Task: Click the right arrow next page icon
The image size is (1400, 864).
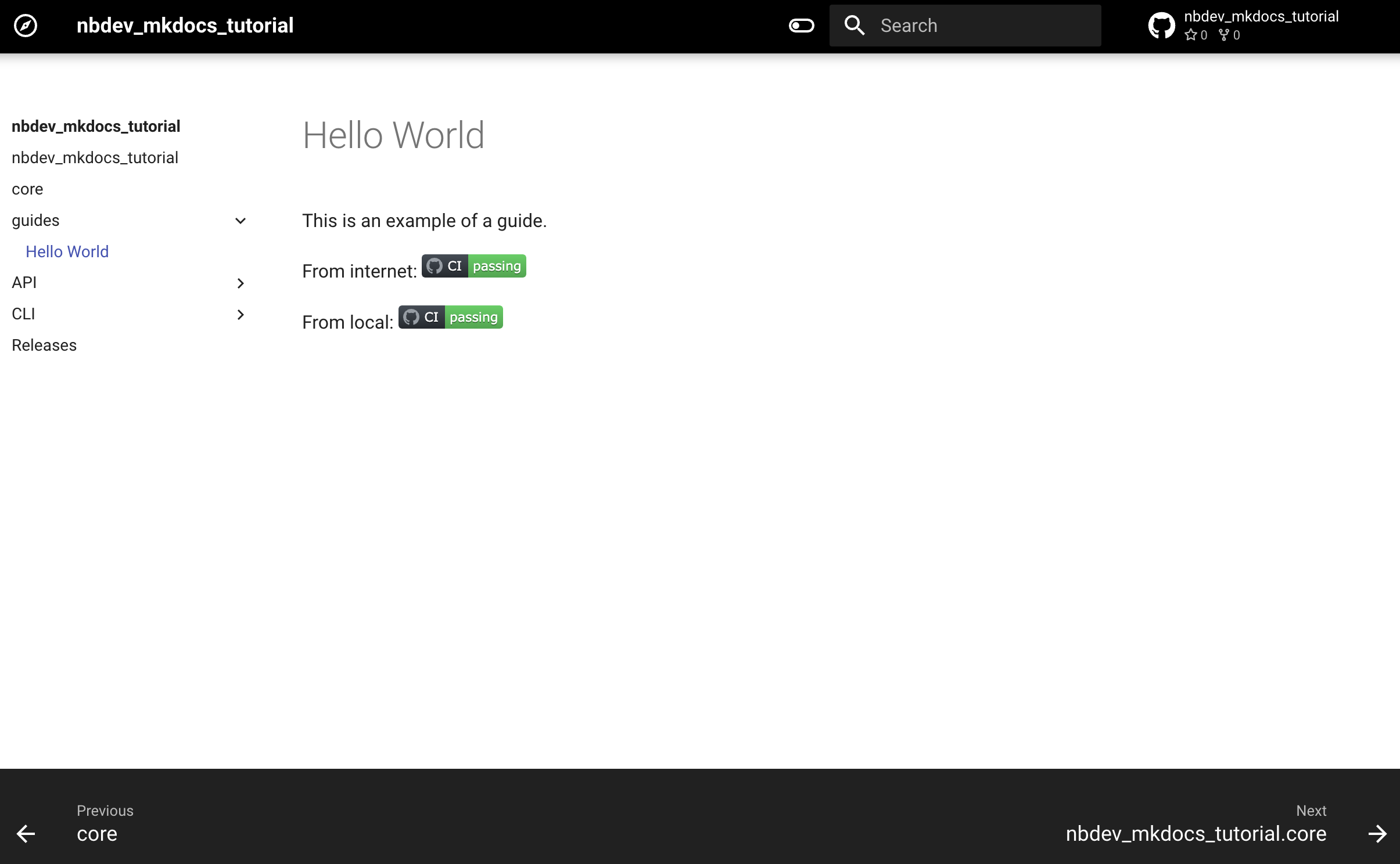Action: [x=1377, y=834]
